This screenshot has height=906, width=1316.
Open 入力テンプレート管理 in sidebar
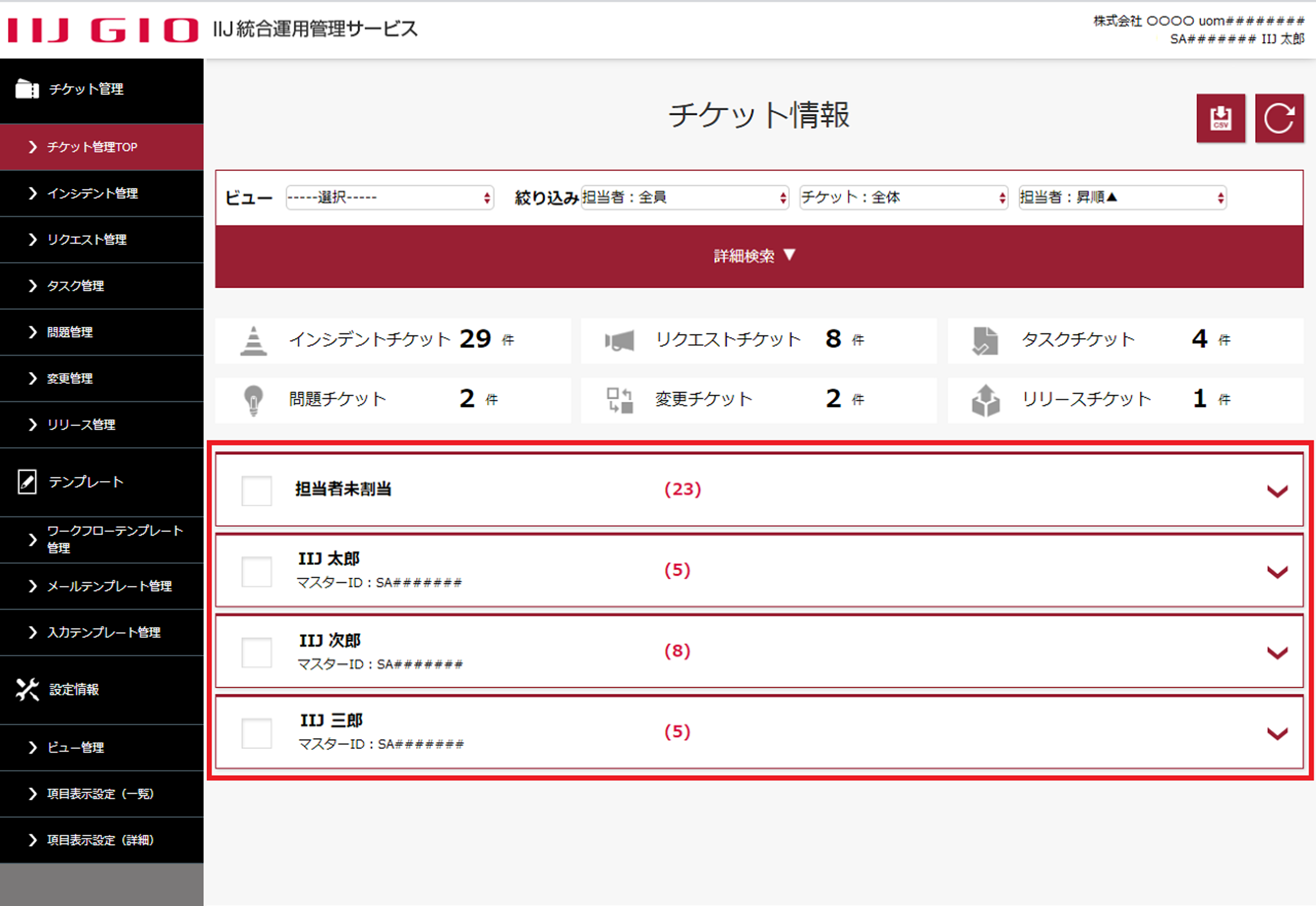pos(102,633)
